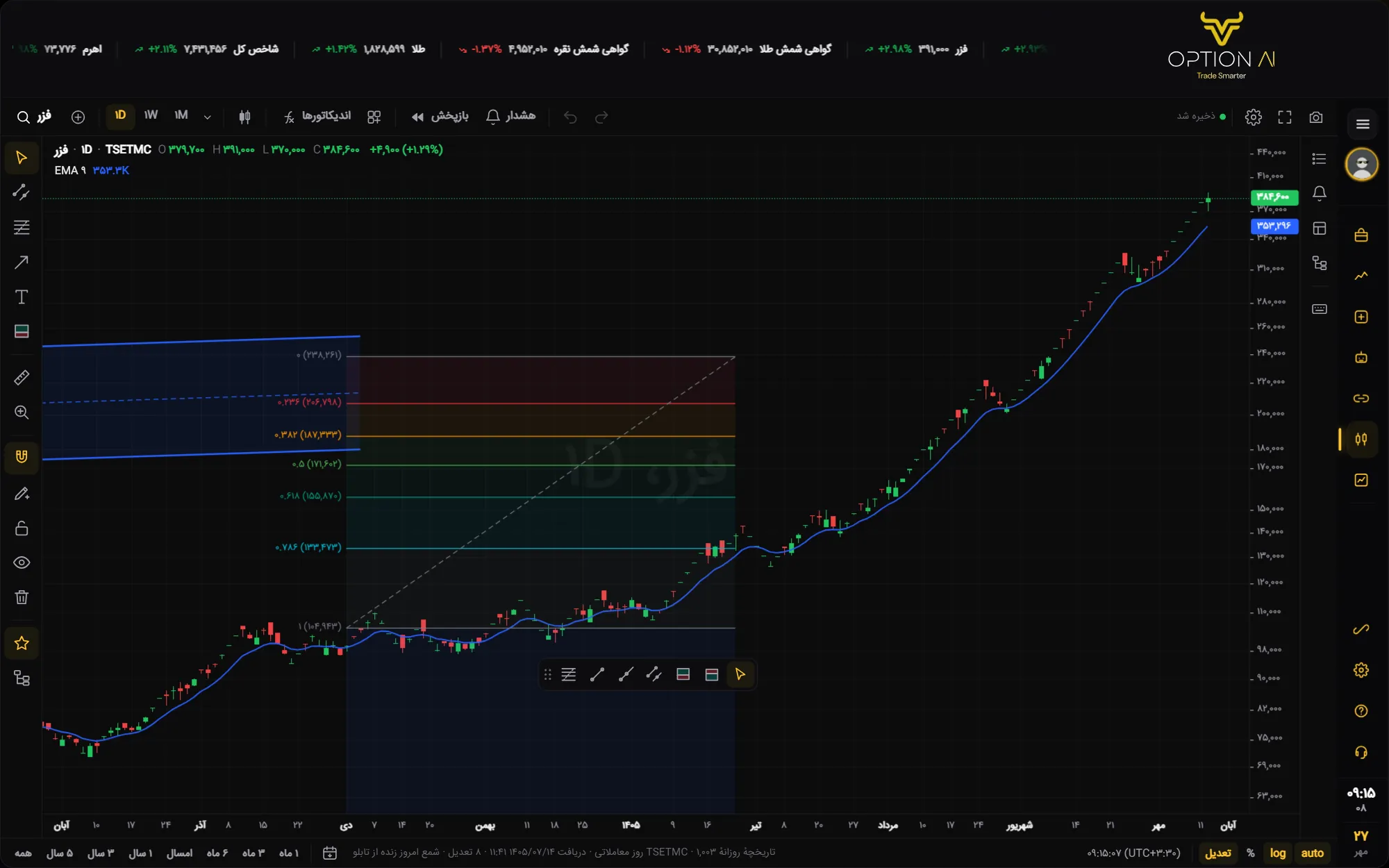The width and height of the screenshot is (1389, 868).
Task: Open favorites star toolbar
Action: [22, 643]
